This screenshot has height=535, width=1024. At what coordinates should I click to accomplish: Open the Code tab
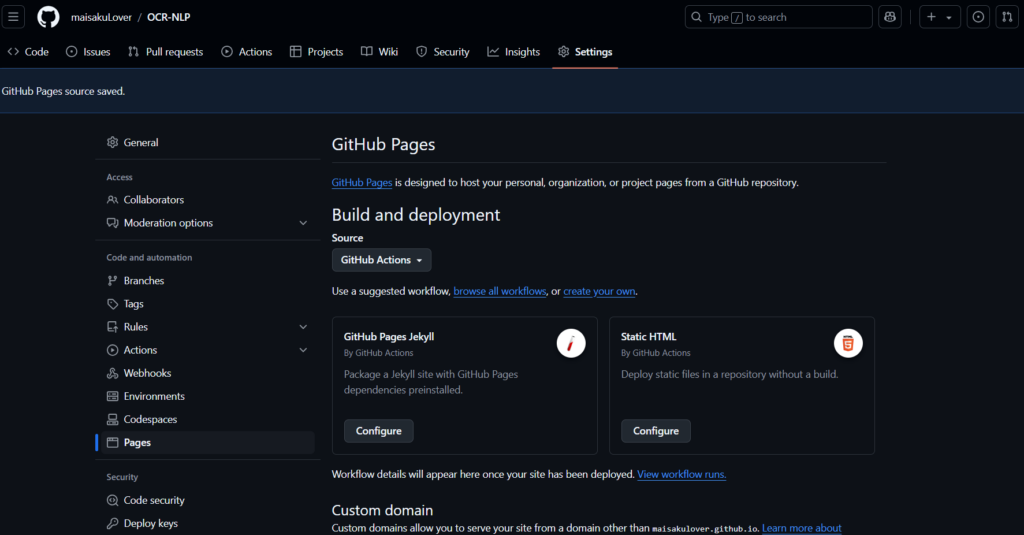pos(28,52)
